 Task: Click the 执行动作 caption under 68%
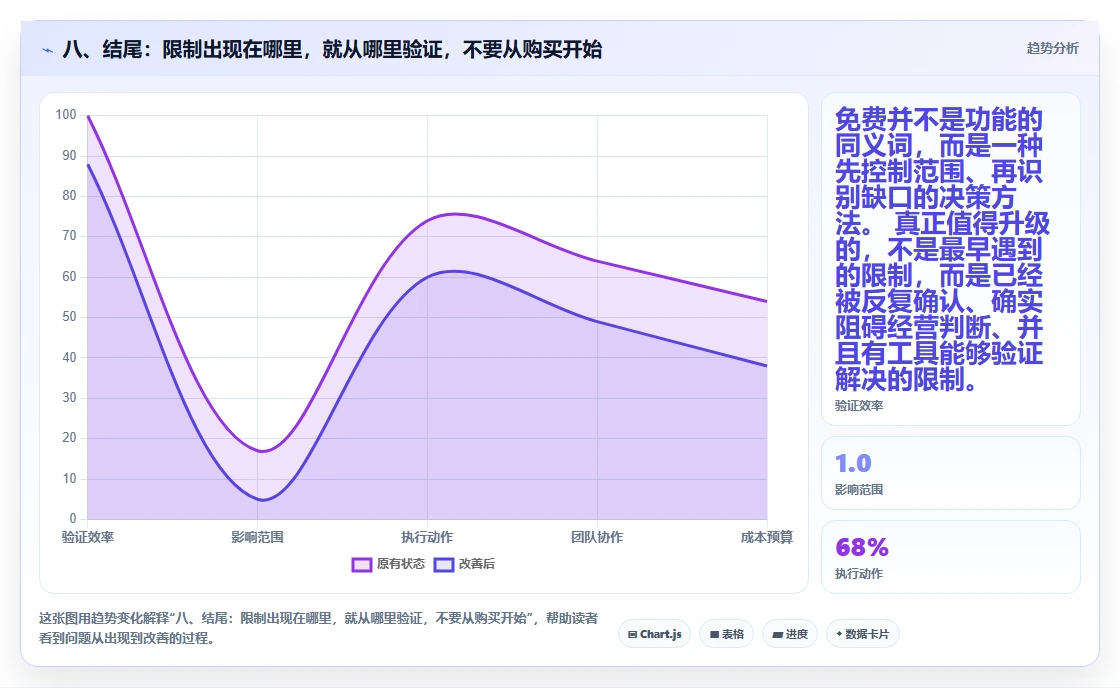coord(859,574)
